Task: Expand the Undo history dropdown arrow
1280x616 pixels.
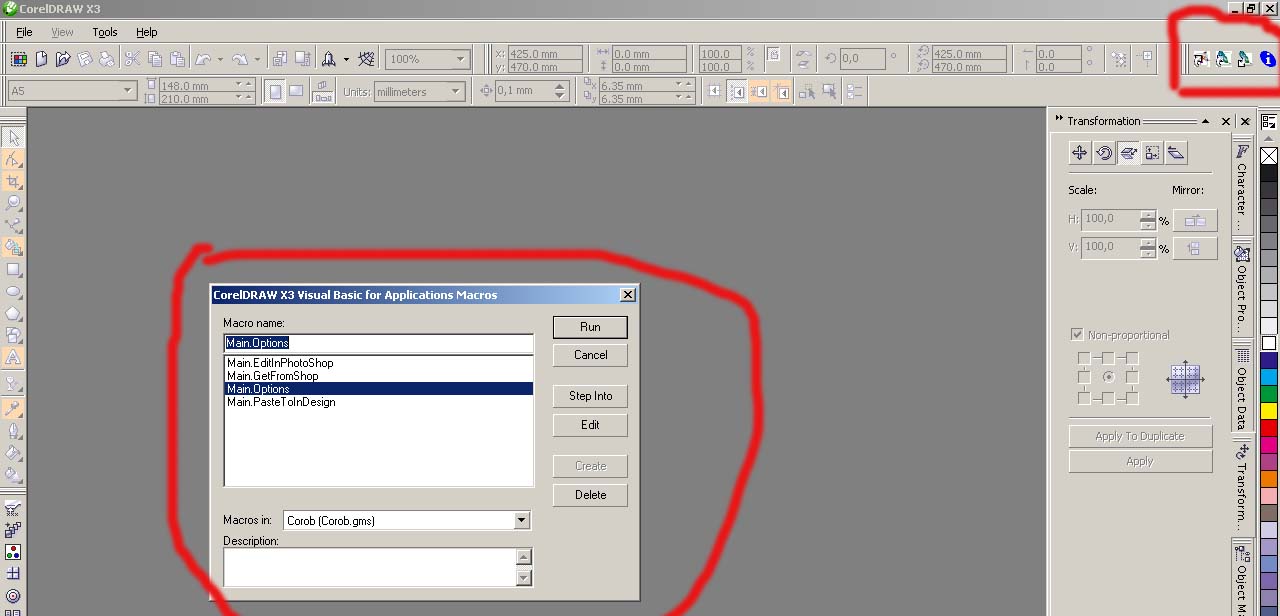Action: tap(220, 59)
